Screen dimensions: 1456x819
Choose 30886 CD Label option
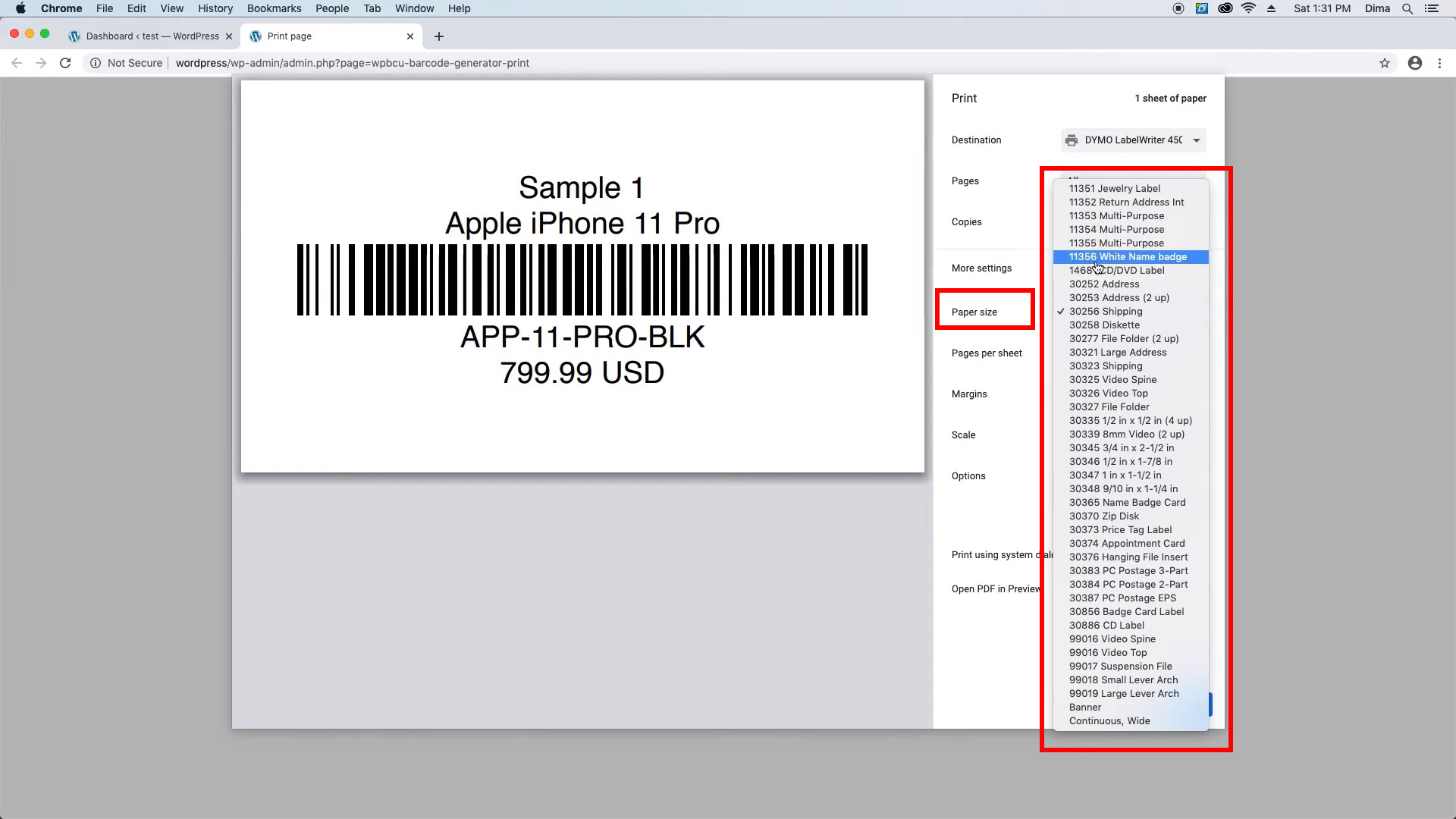[1131, 626]
